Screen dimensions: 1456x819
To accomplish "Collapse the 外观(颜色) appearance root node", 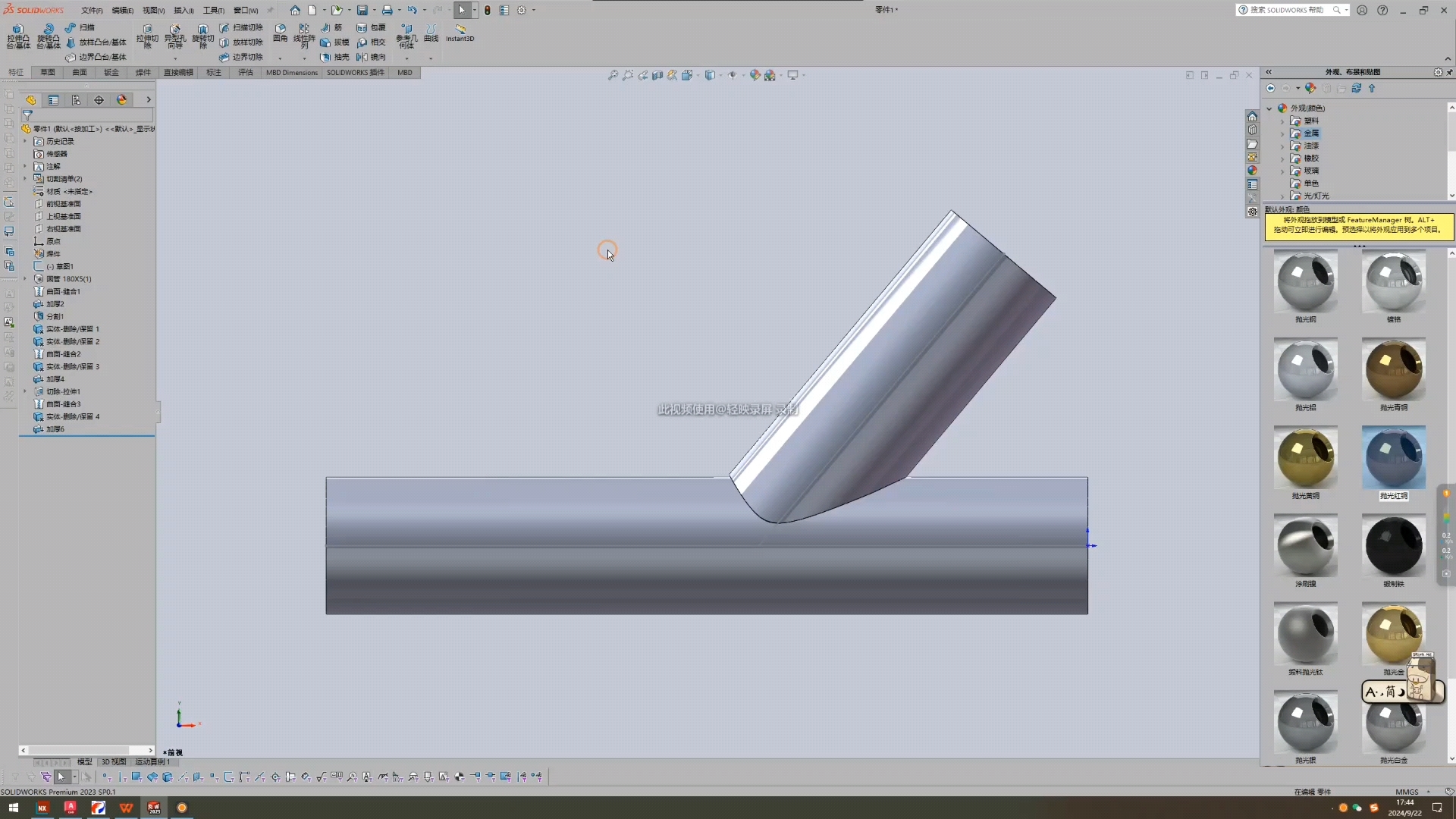I will [x=1269, y=108].
